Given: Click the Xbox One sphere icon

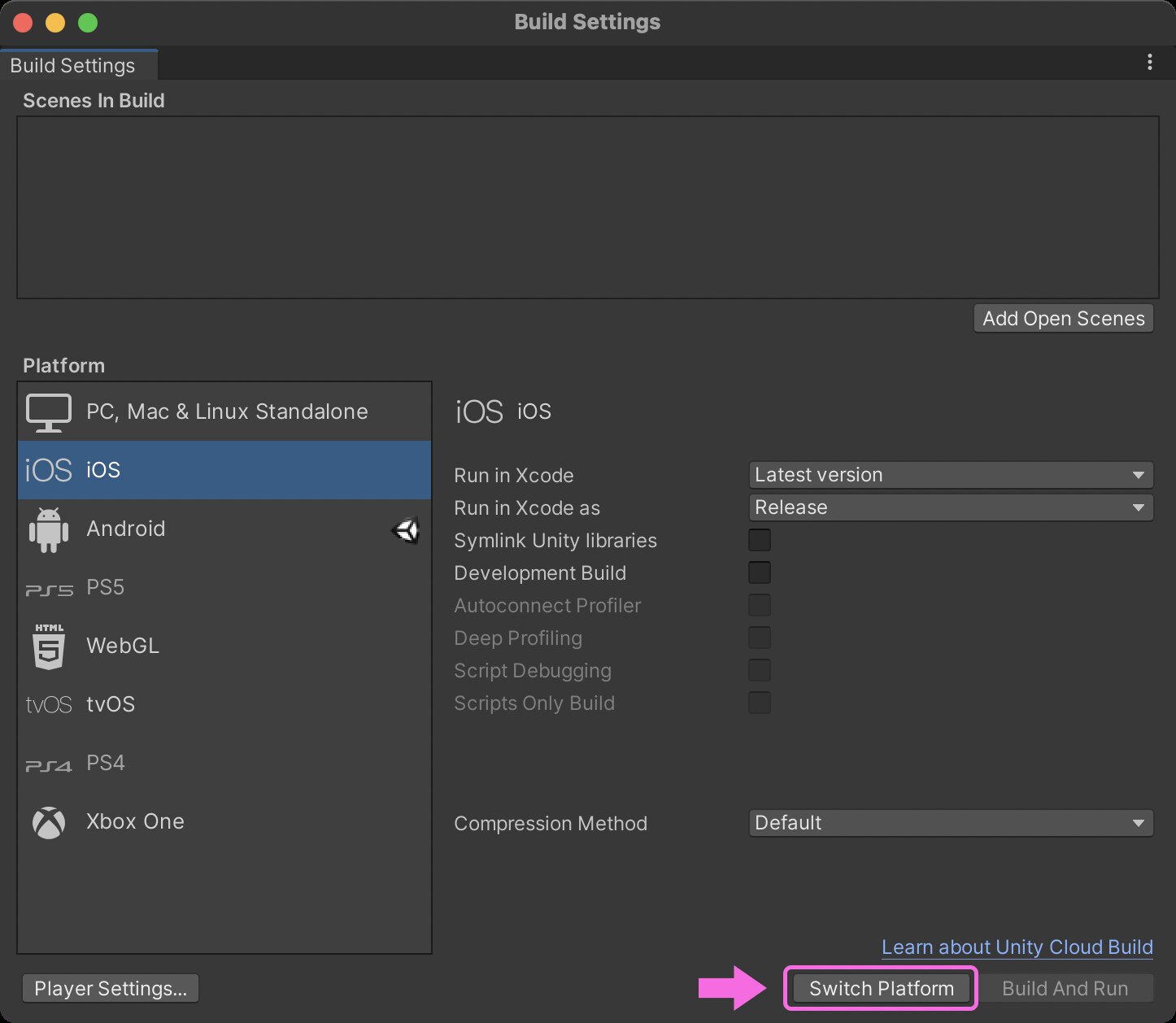Looking at the screenshot, I should pyautogui.click(x=49, y=822).
